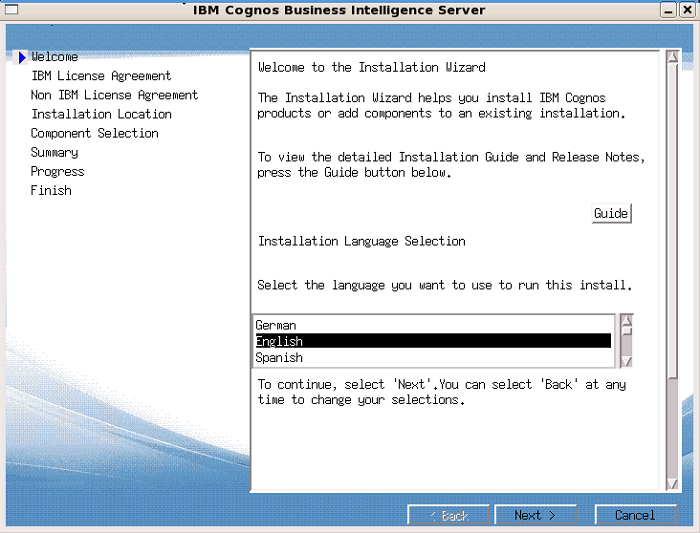This screenshot has height=533, width=700.
Task: Click the Back button
Action: pos(449,515)
